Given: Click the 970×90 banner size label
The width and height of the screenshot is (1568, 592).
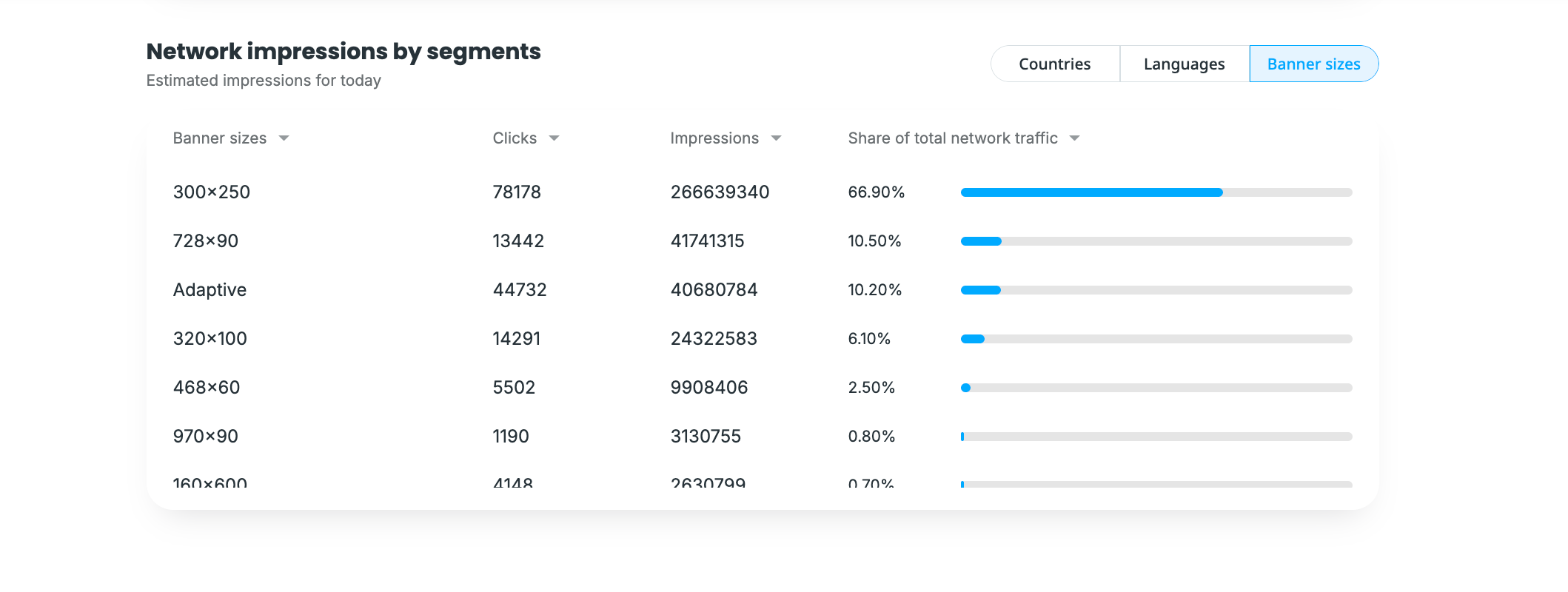Looking at the screenshot, I should (x=206, y=437).
